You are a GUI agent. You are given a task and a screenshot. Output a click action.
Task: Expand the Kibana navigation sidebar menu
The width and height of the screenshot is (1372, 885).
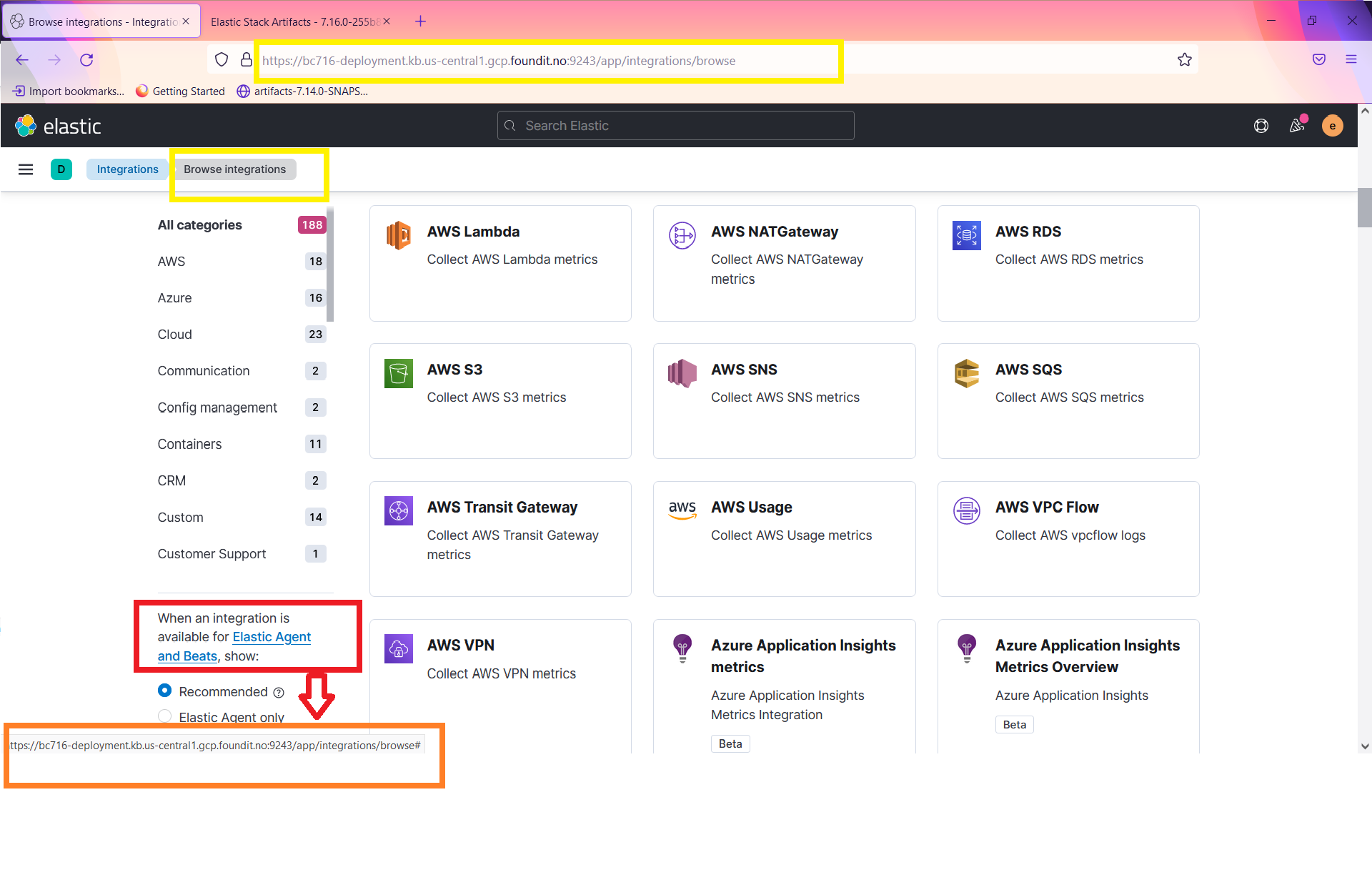coord(26,169)
